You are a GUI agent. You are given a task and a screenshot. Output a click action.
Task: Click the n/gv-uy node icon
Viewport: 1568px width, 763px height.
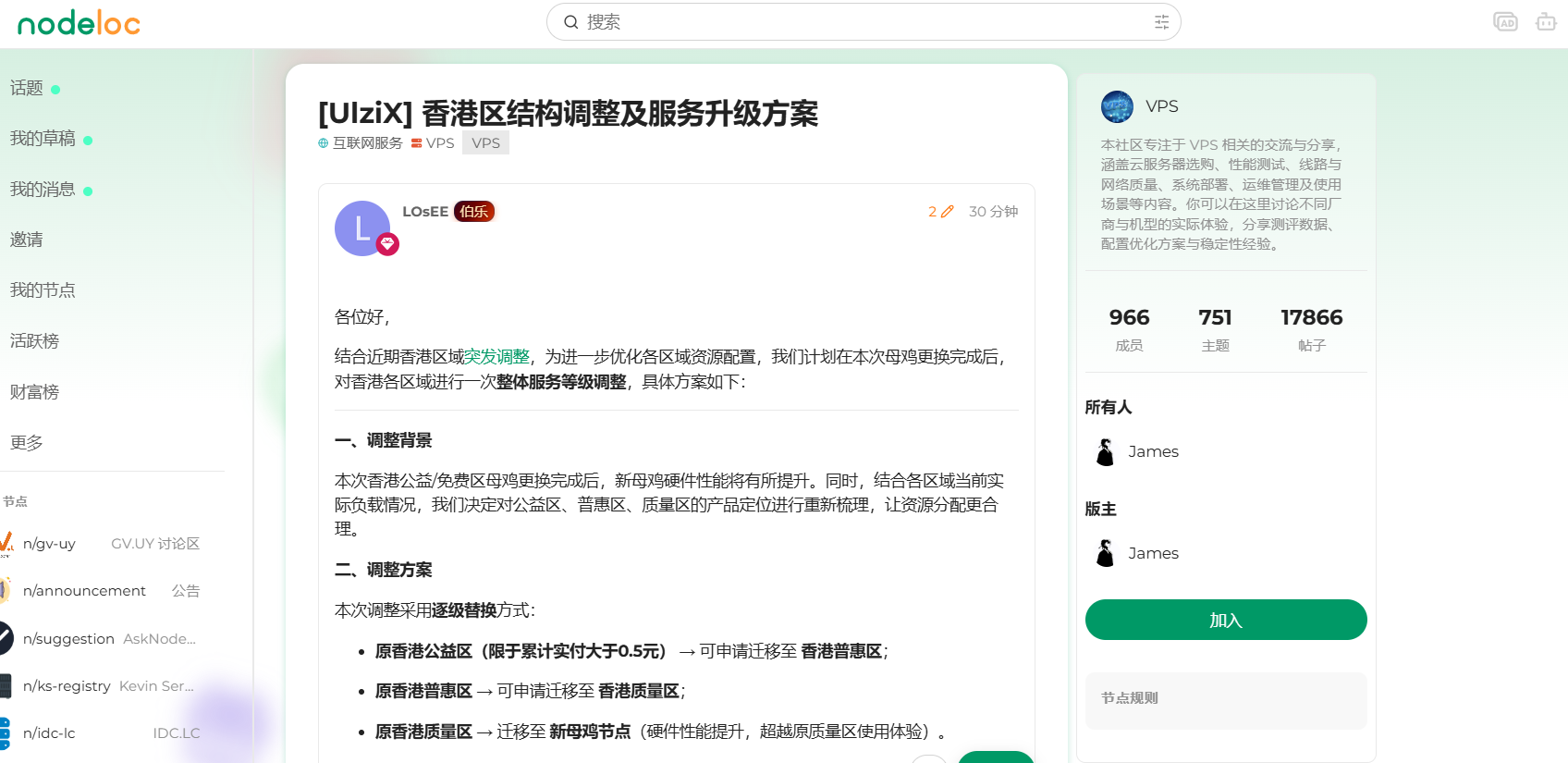pos(6,544)
